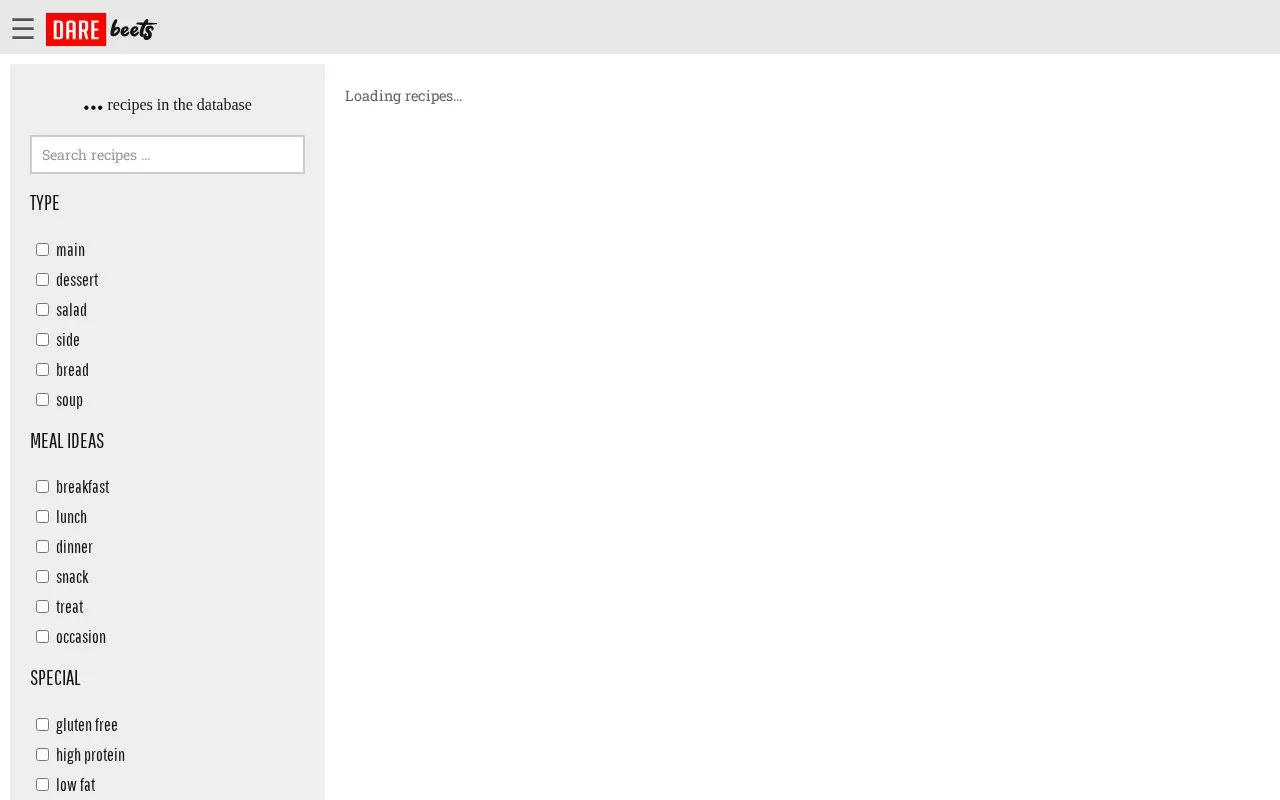Enable the dessert filter checkbox
The image size is (1280, 800).
click(x=42, y=279)
